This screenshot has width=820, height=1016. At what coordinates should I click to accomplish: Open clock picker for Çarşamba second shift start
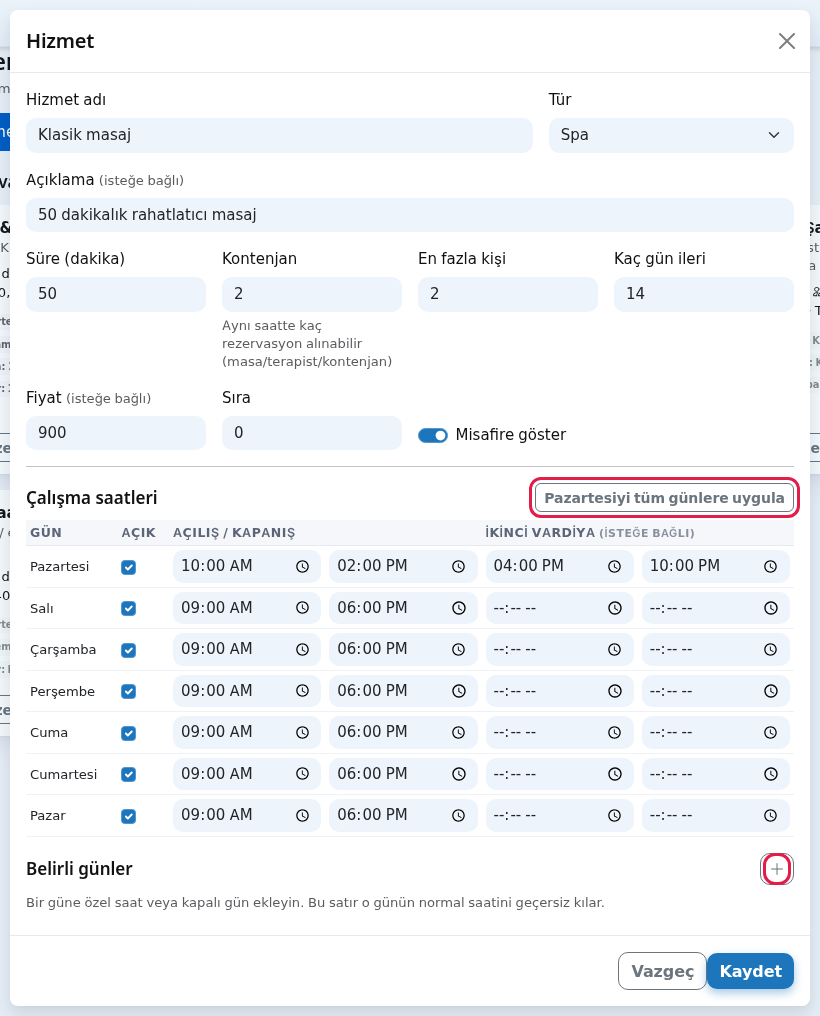point(615,649)
